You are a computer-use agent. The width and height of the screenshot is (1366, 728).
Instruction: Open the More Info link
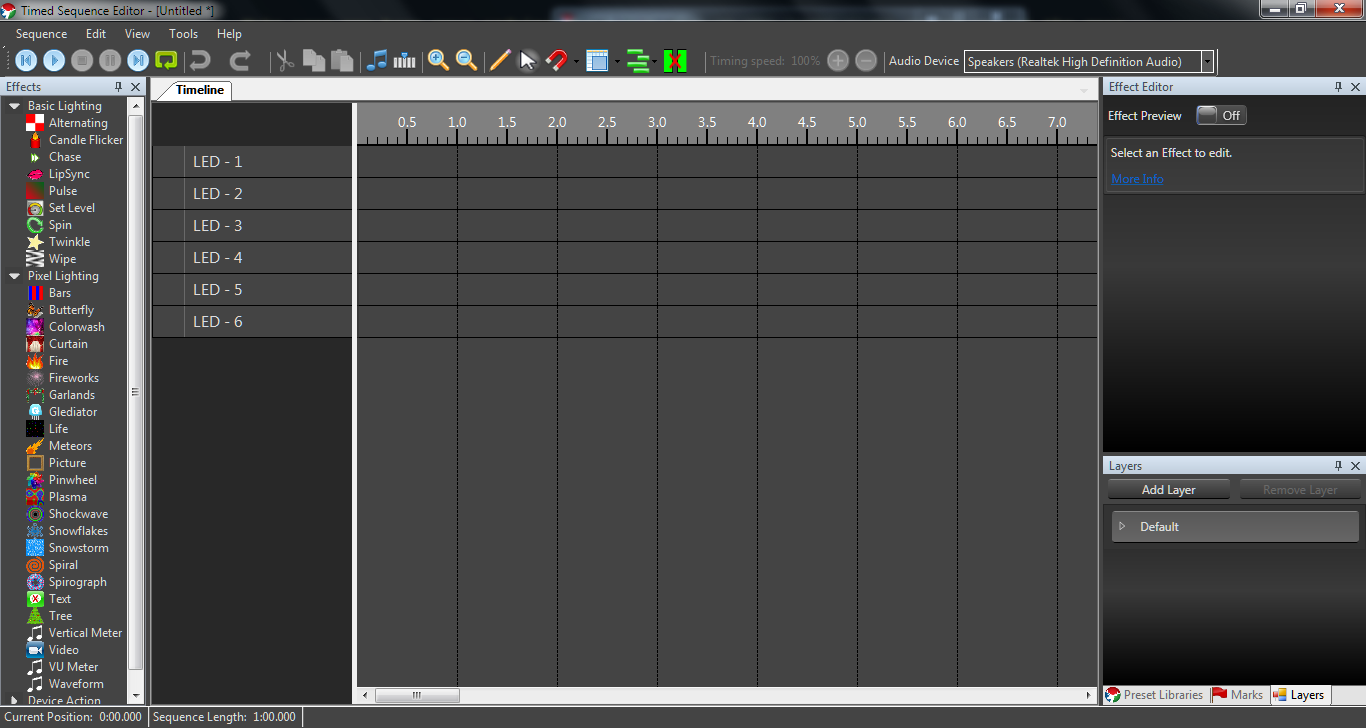(1137, 179)
